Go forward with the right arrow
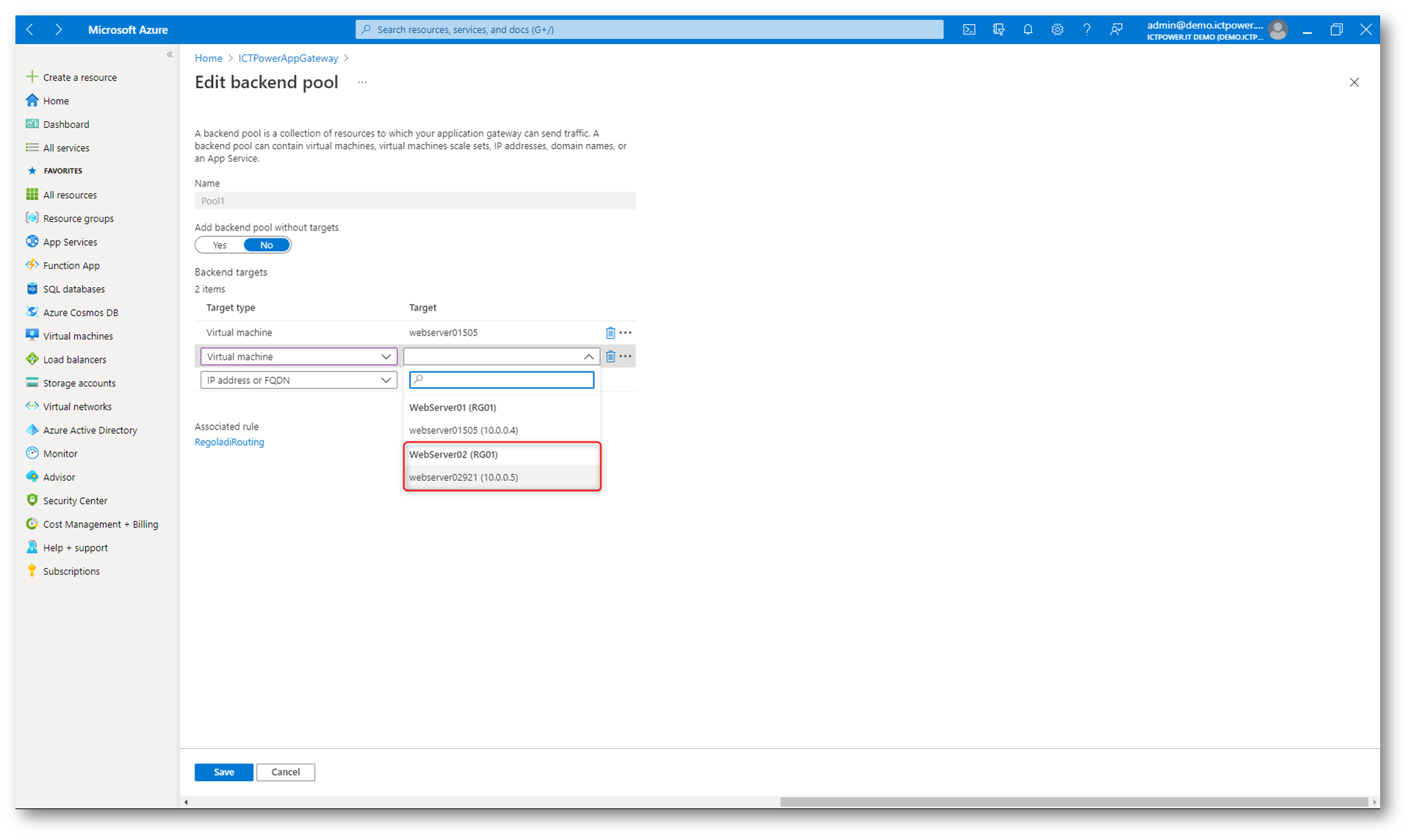Screen dimensions: 1411x840 pyautogui.click(x=58, y=29)
